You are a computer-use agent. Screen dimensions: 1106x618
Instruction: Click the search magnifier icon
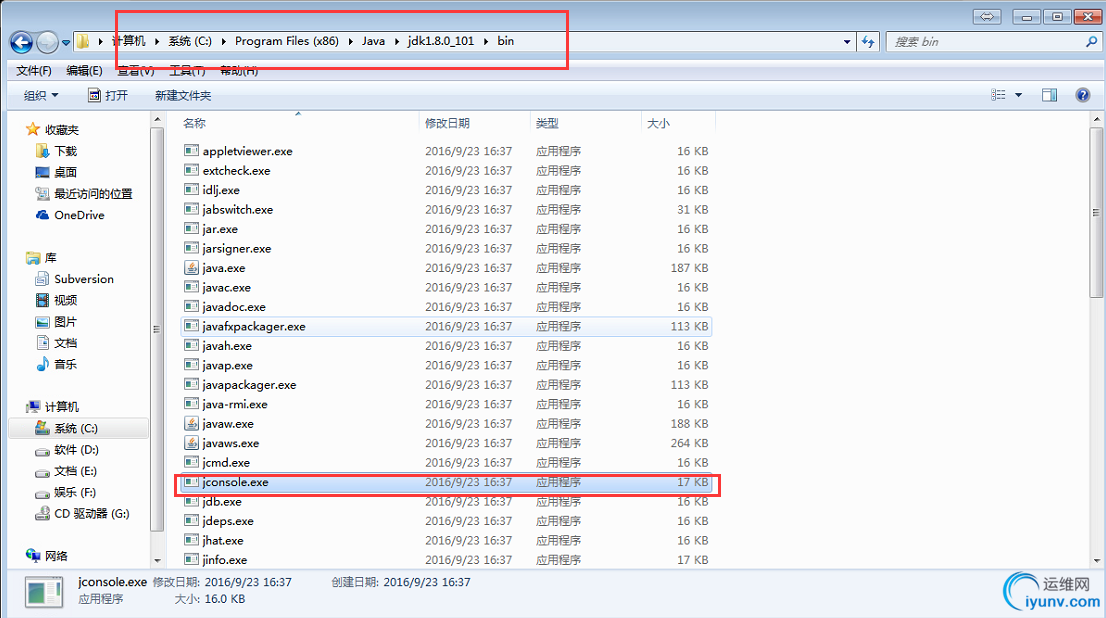1091,42
